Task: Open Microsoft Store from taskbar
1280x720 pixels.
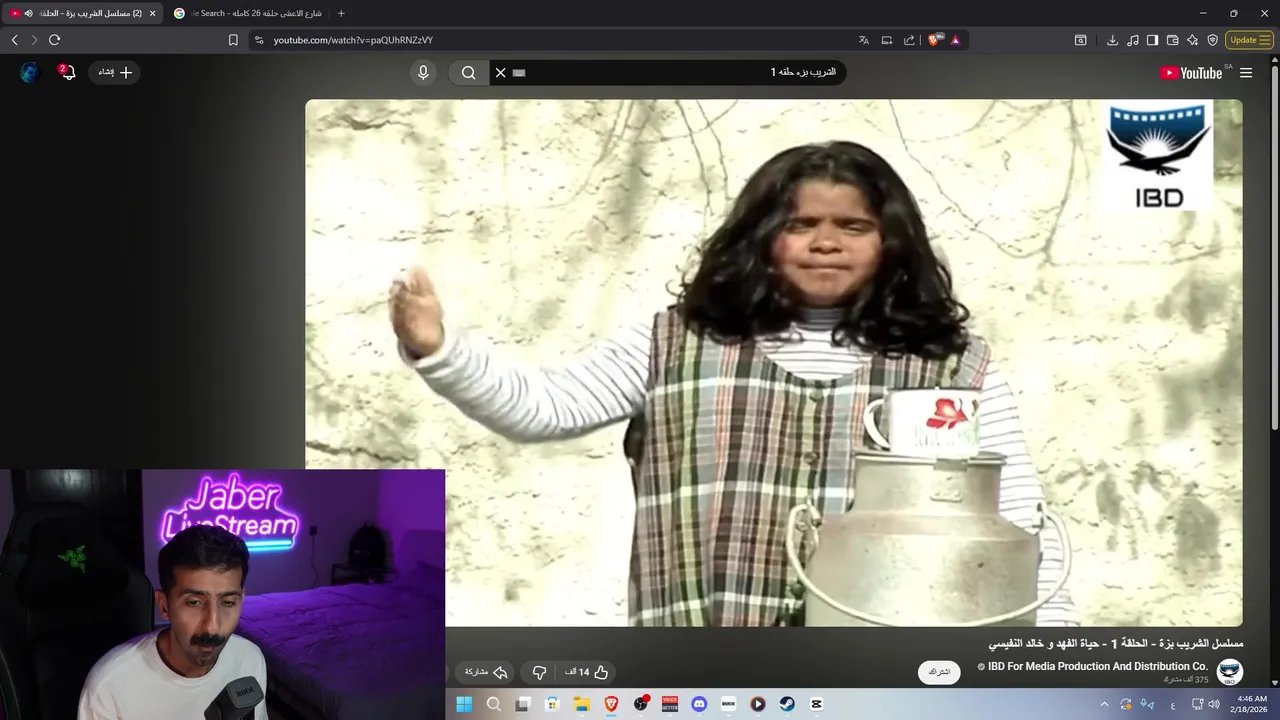Action: pos(552,704)
